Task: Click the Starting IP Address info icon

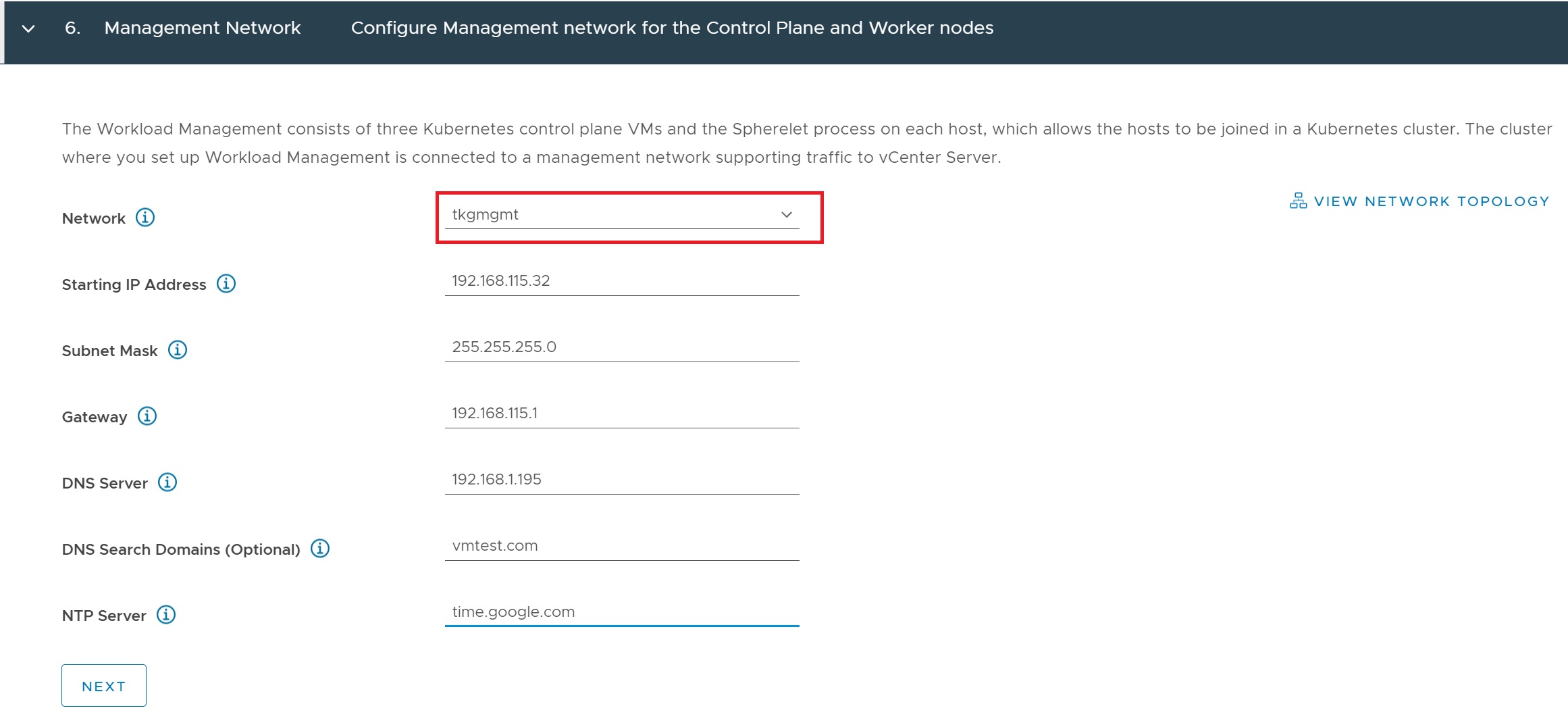Action: coord(226,284)
